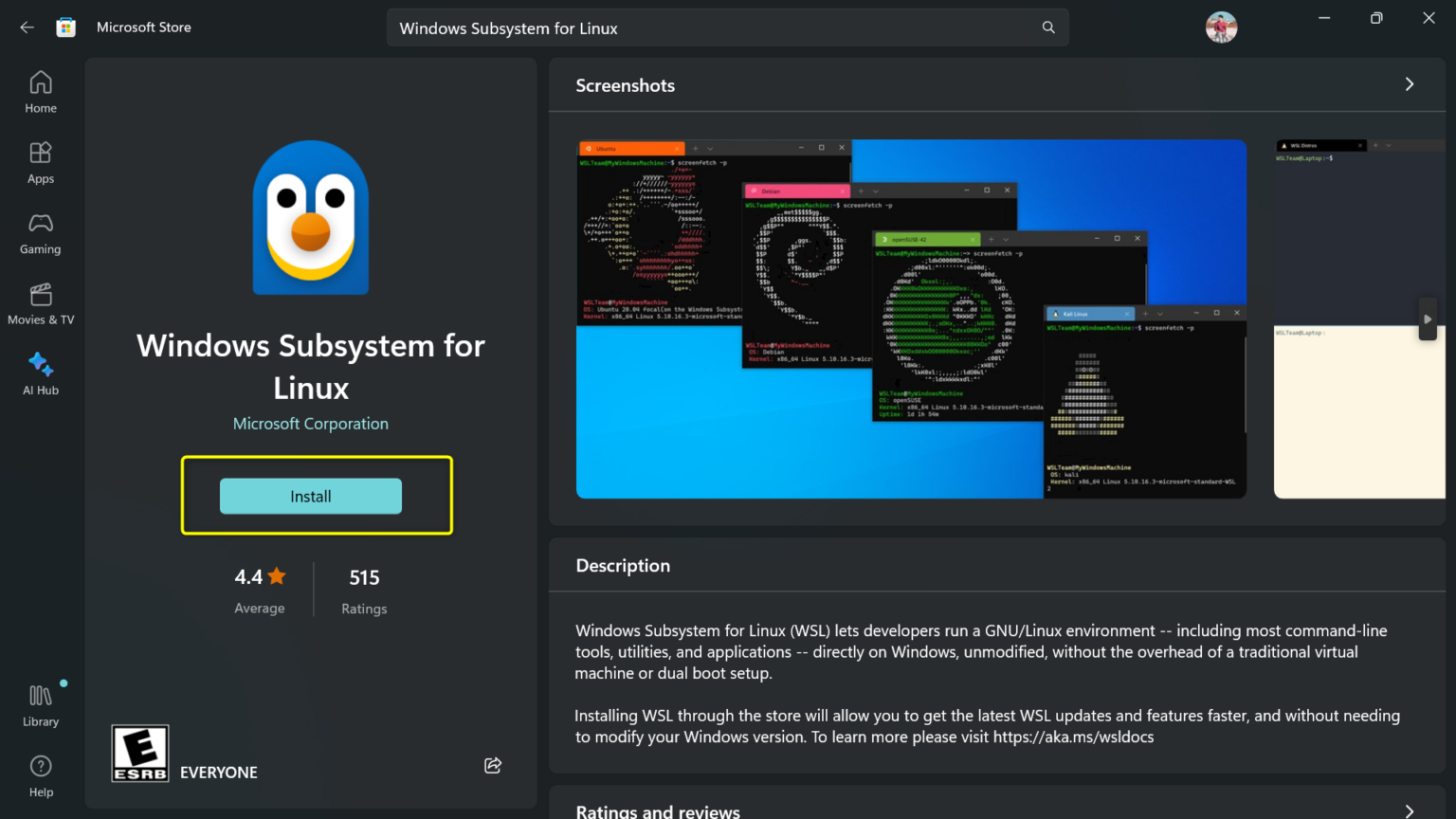Expand the Screenshots section

coord(1410,84)
